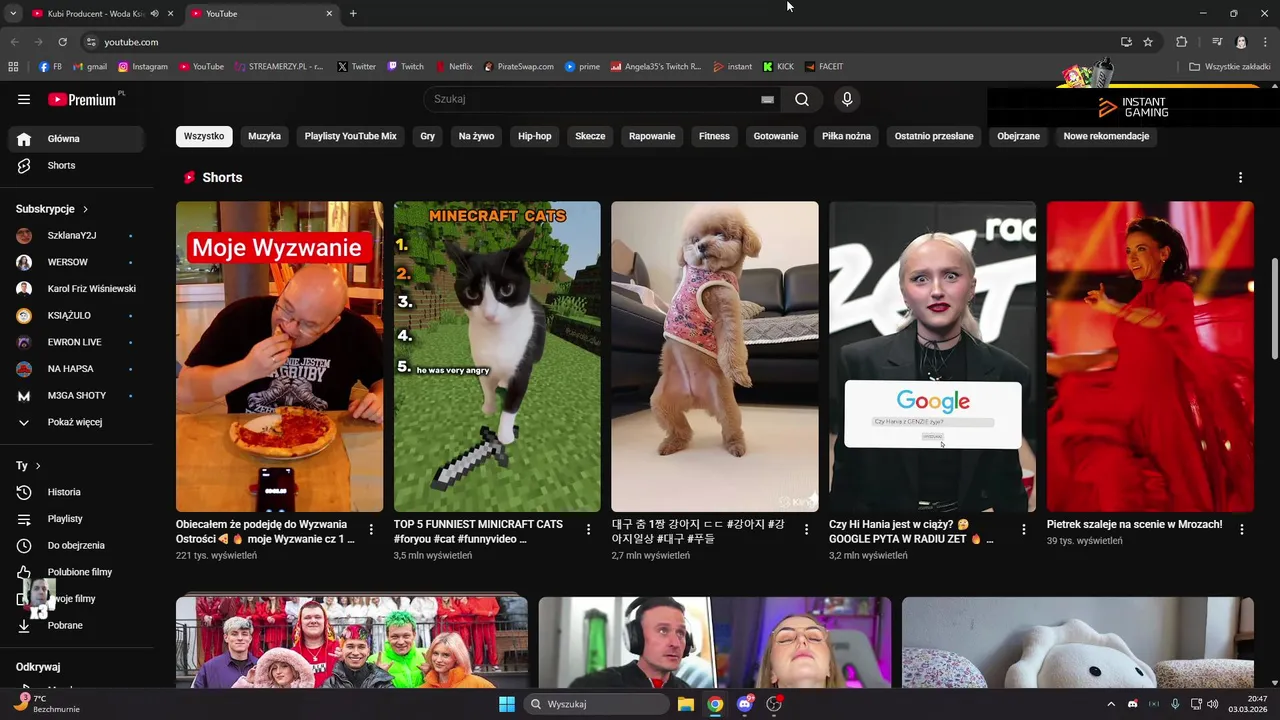Open options for the Pietrek short

coord(1241,529)
